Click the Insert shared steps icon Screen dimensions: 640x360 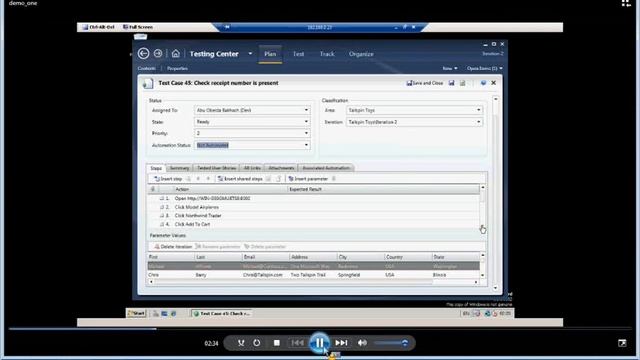click(x=220, y=179)
